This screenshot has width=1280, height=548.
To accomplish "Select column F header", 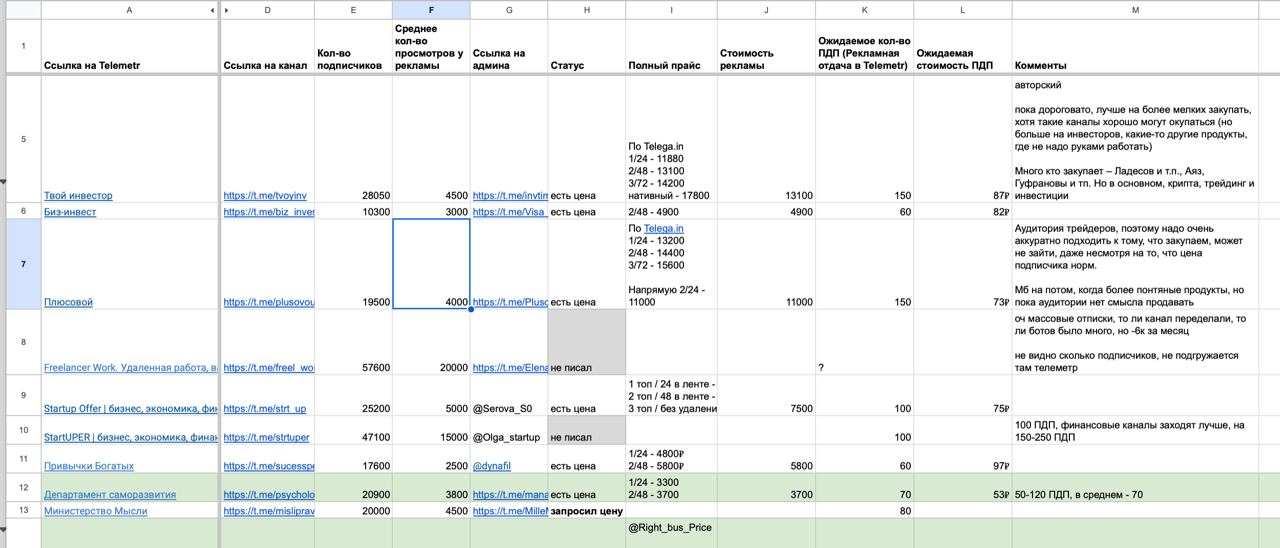I will coord(431,10).
